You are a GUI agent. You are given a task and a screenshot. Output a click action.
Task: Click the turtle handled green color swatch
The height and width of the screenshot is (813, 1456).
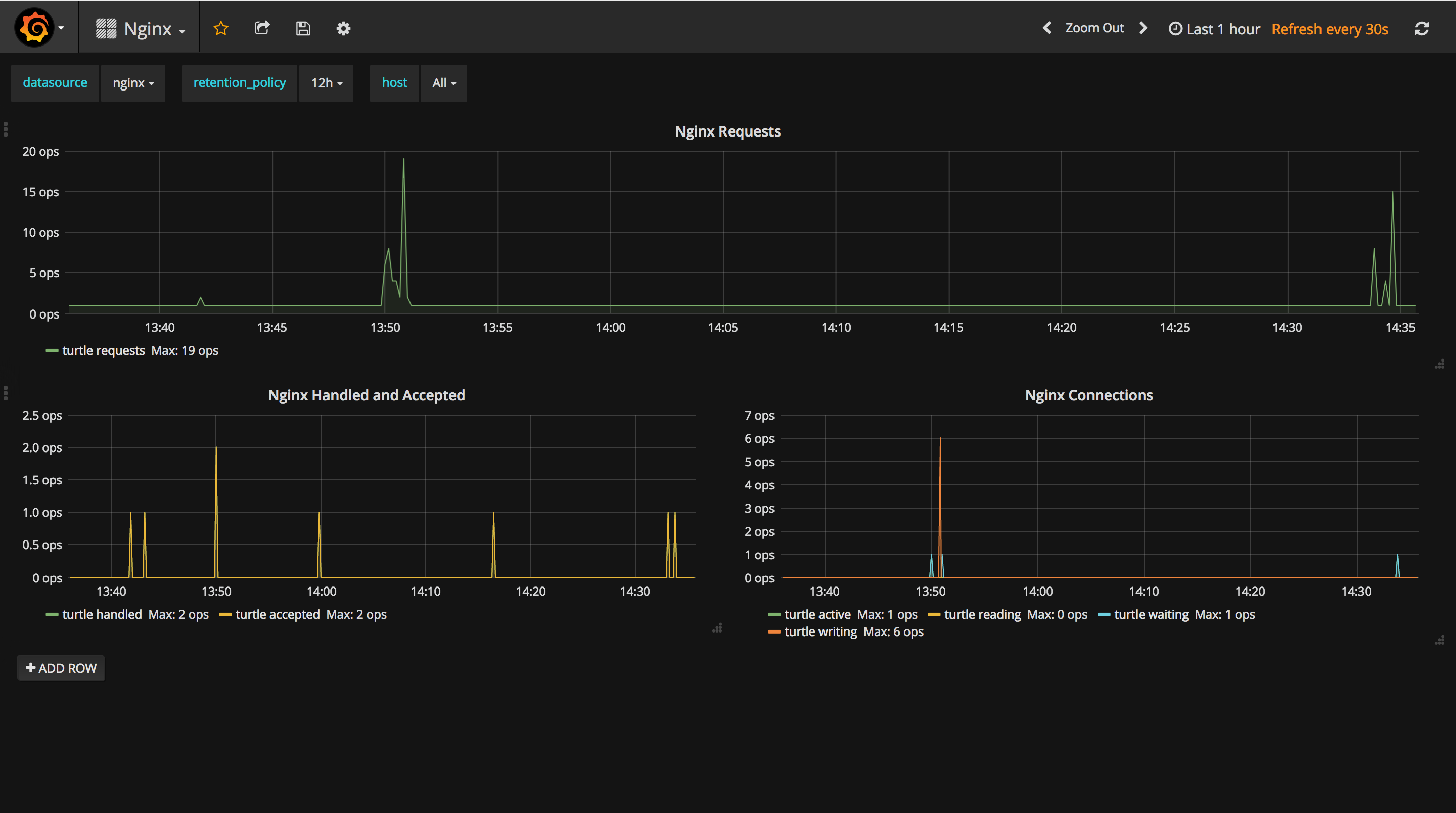tap(52, 615)
